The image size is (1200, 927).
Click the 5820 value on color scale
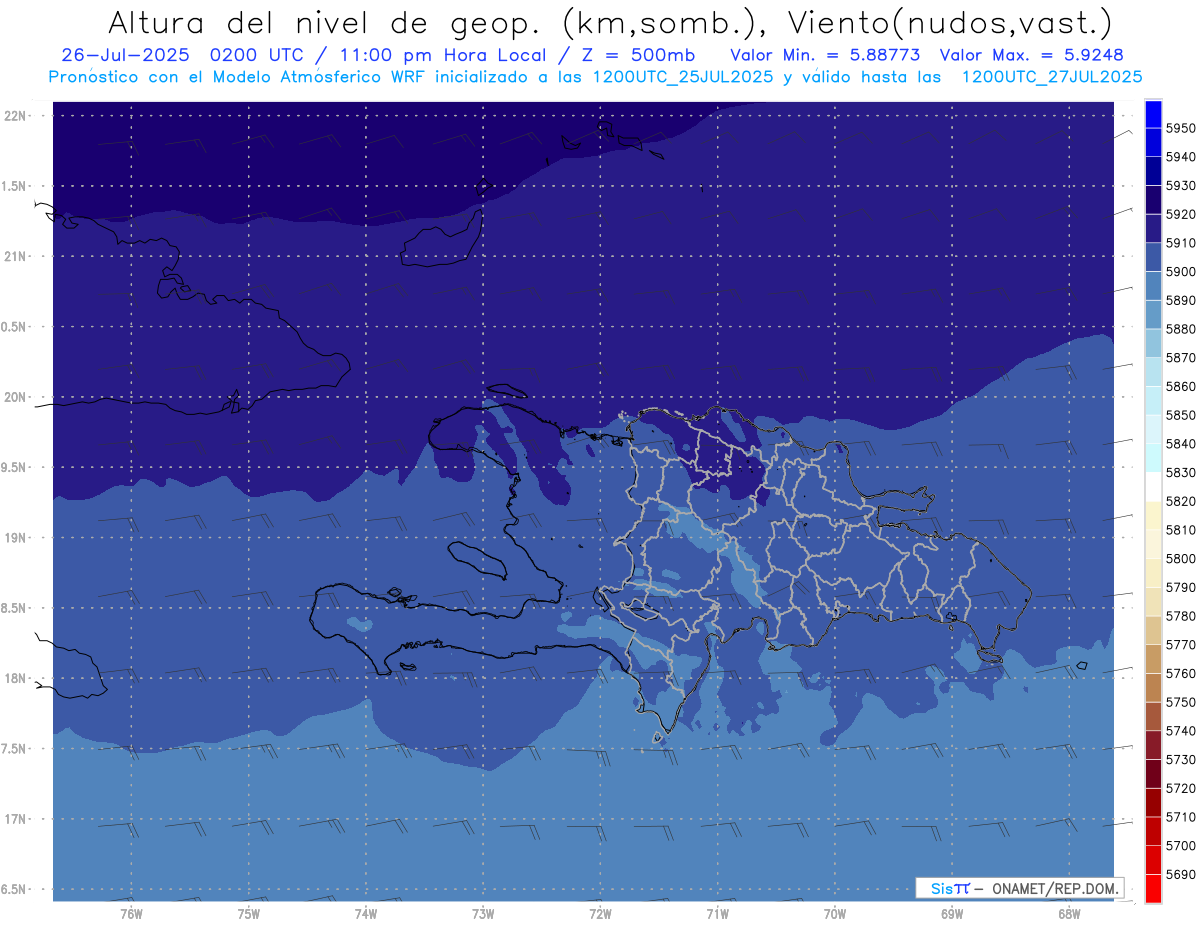coord(1180,501)
